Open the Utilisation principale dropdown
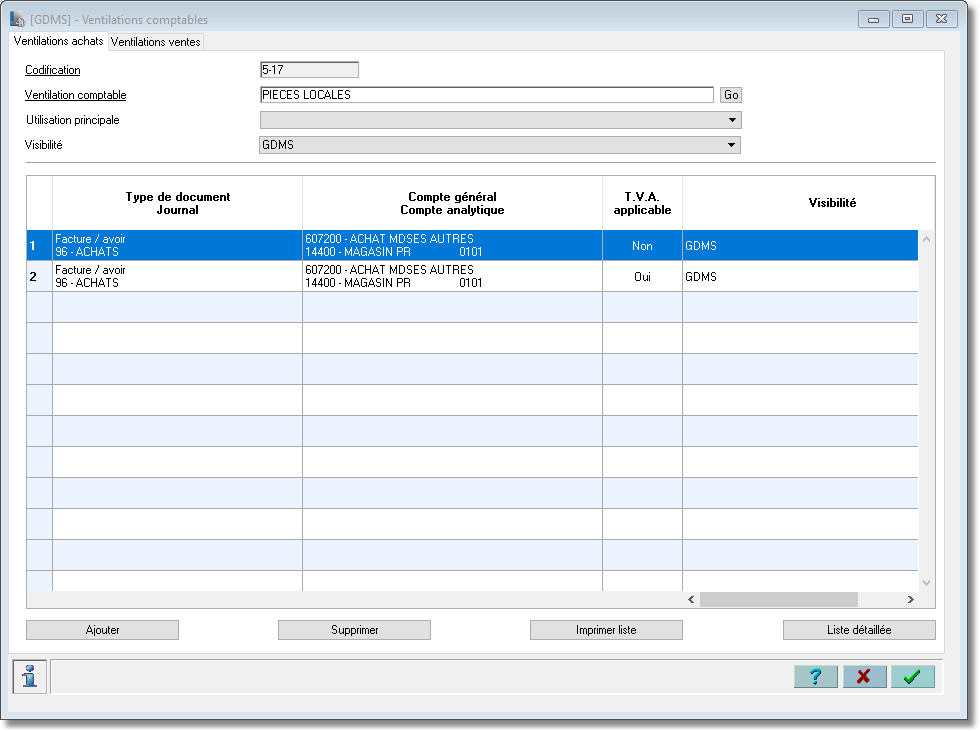The height and width of the screenshot is (732, 980). pyautogui.click(x=500, y=120)
